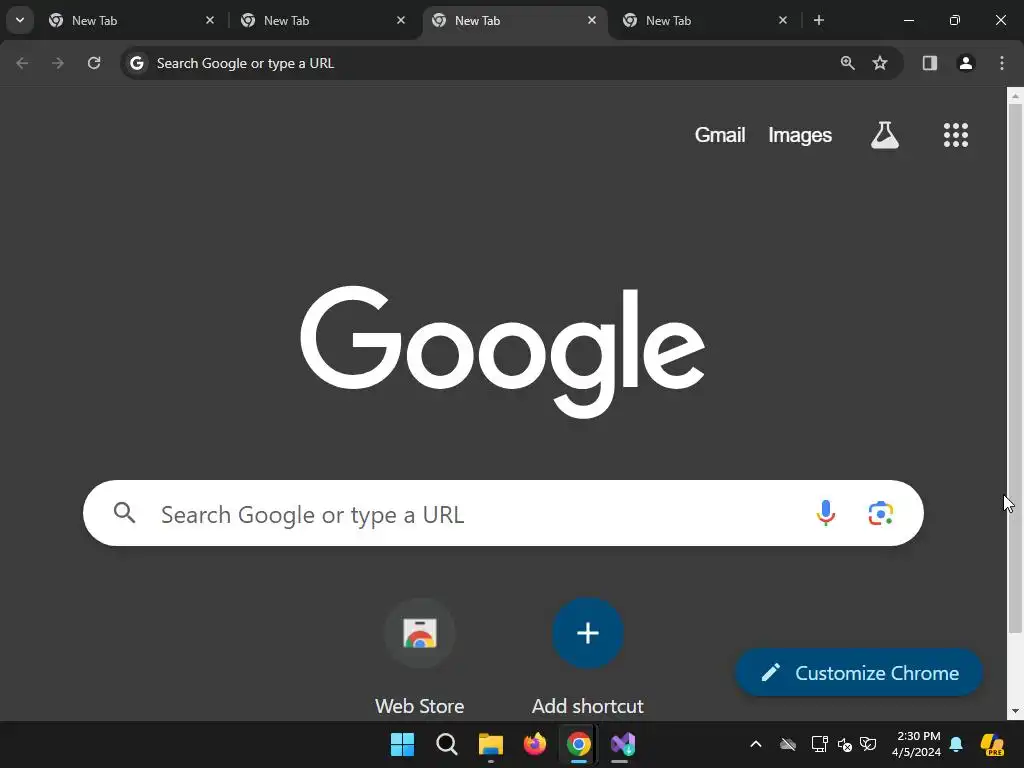
Task: Search by image with Google Lens icon
Action: click(x=881, y=513)
